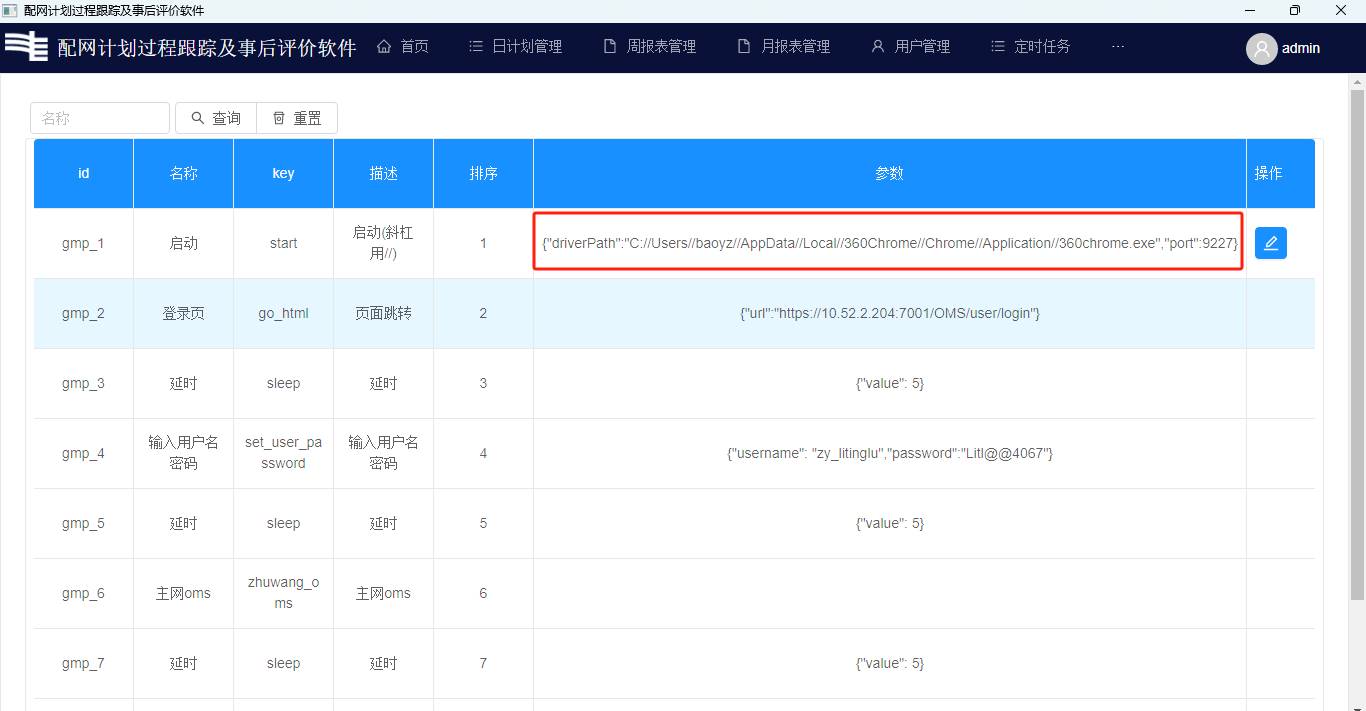Open 用户管理 from the top navigation
The height and width of the screenshot is (711, 1366).
(x=910, y=46)
